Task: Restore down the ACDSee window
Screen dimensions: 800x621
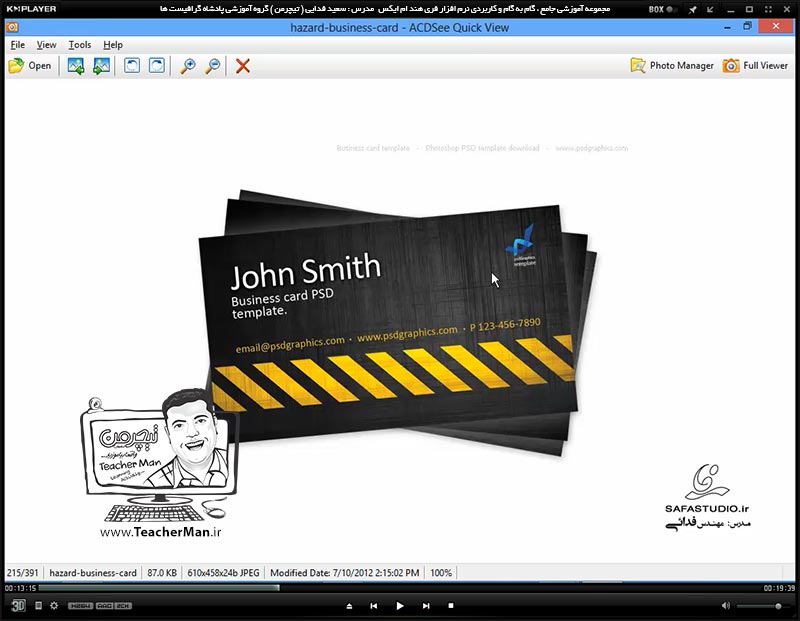Action: (x=747, y=27)
